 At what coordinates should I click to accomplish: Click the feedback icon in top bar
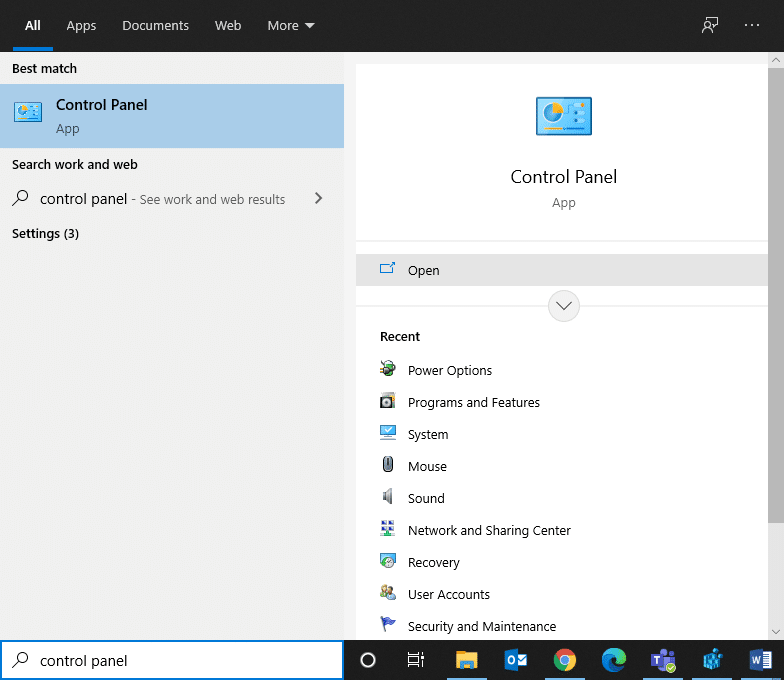(x=710, y=26)
